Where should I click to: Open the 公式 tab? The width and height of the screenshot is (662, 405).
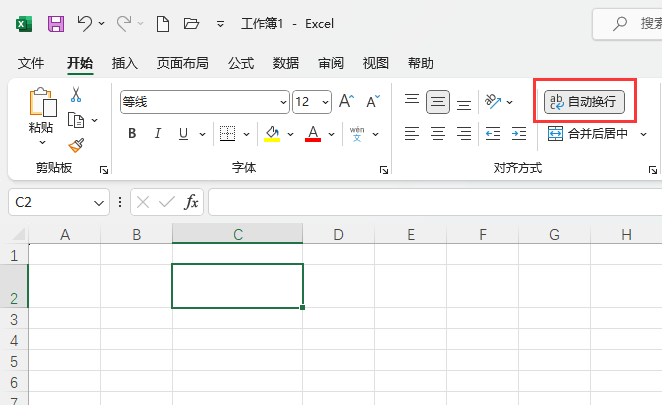point(241,63)
